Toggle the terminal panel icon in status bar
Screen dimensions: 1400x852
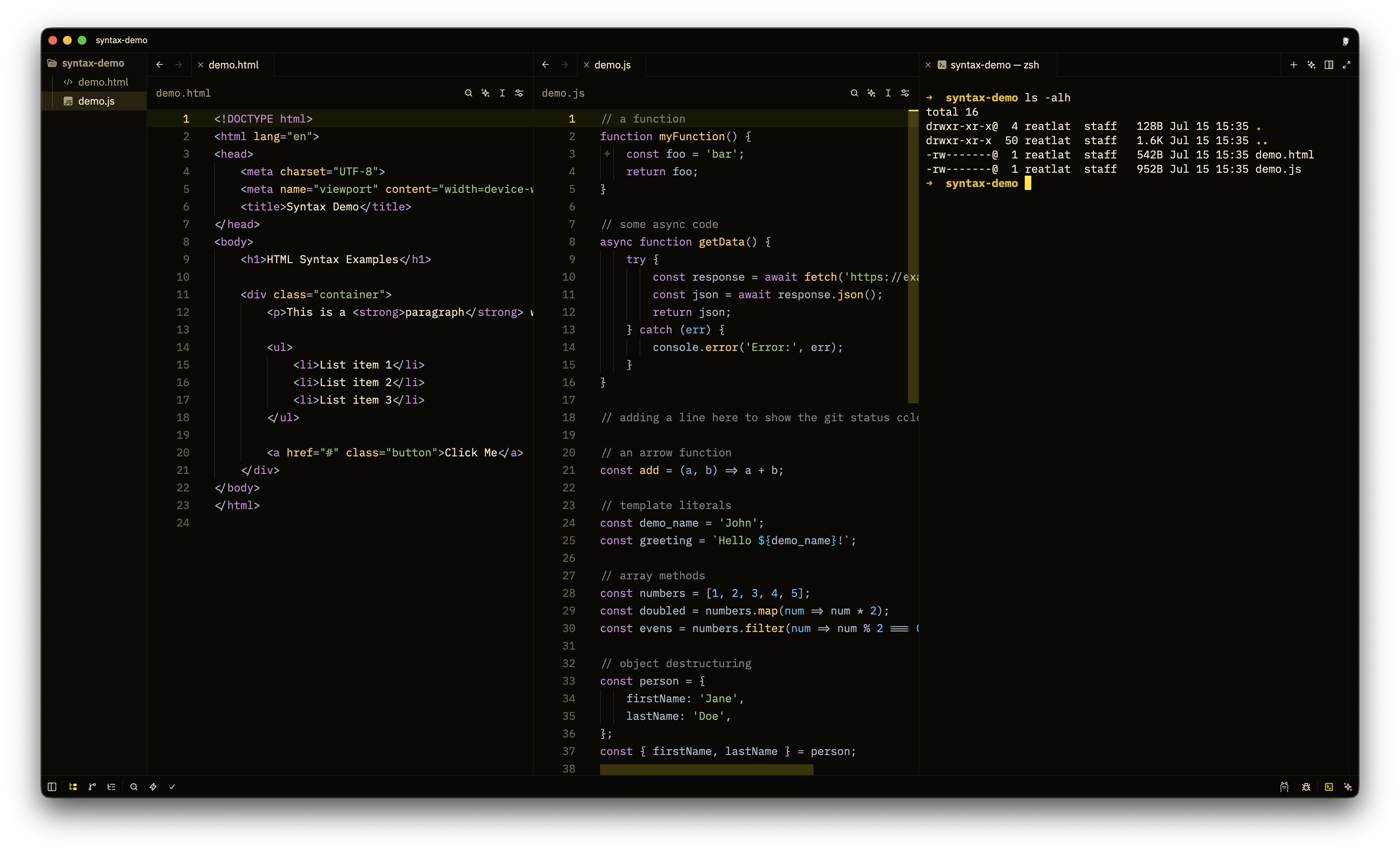(1329, 787)
